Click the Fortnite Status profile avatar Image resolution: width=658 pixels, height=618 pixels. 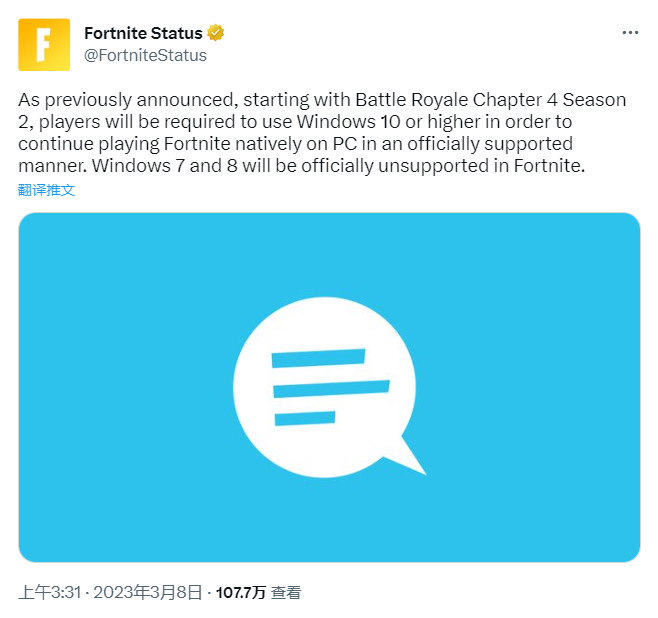tap(44, 45)
